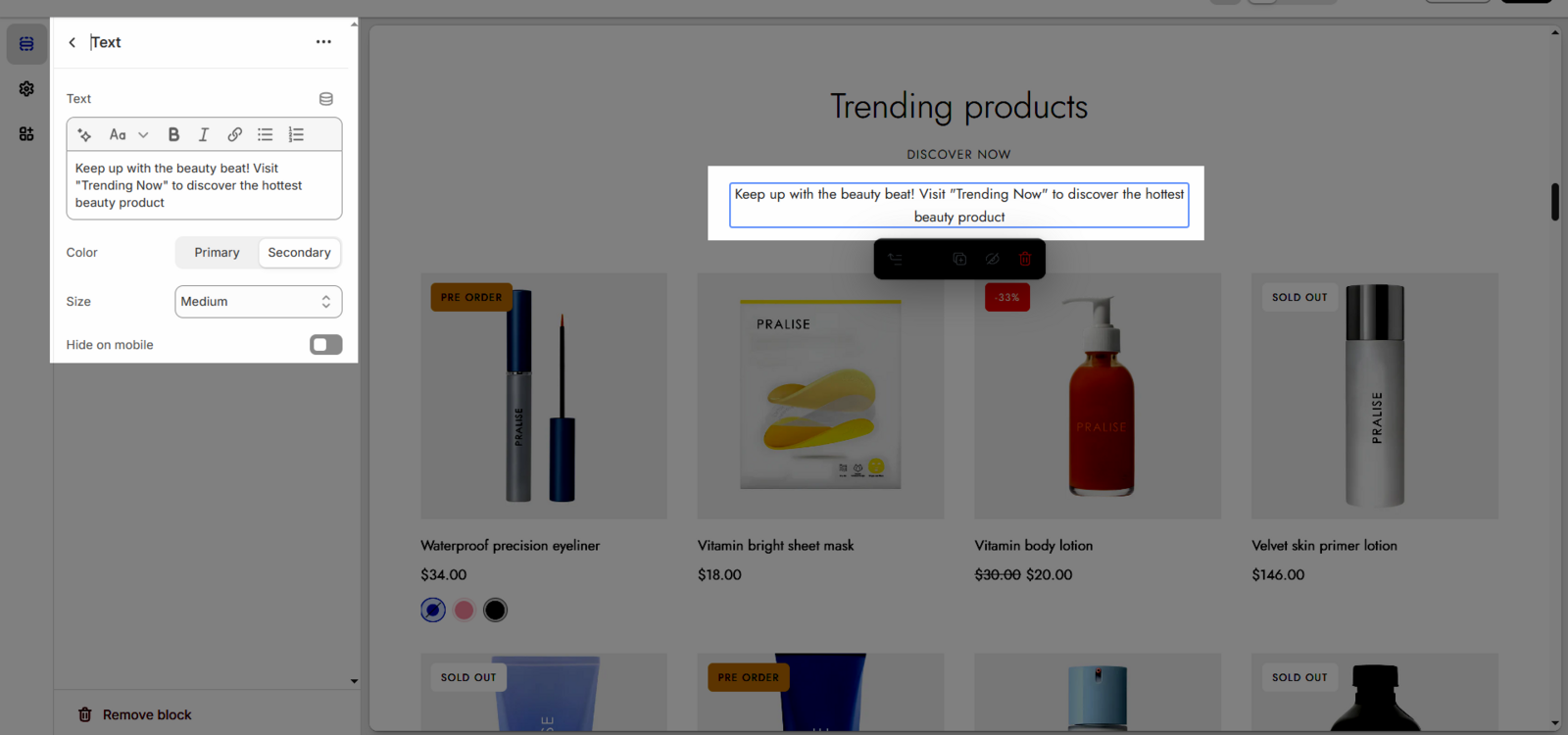Open the three-dot more actions menu
The image size is (1568, 735).
point(323,42)
